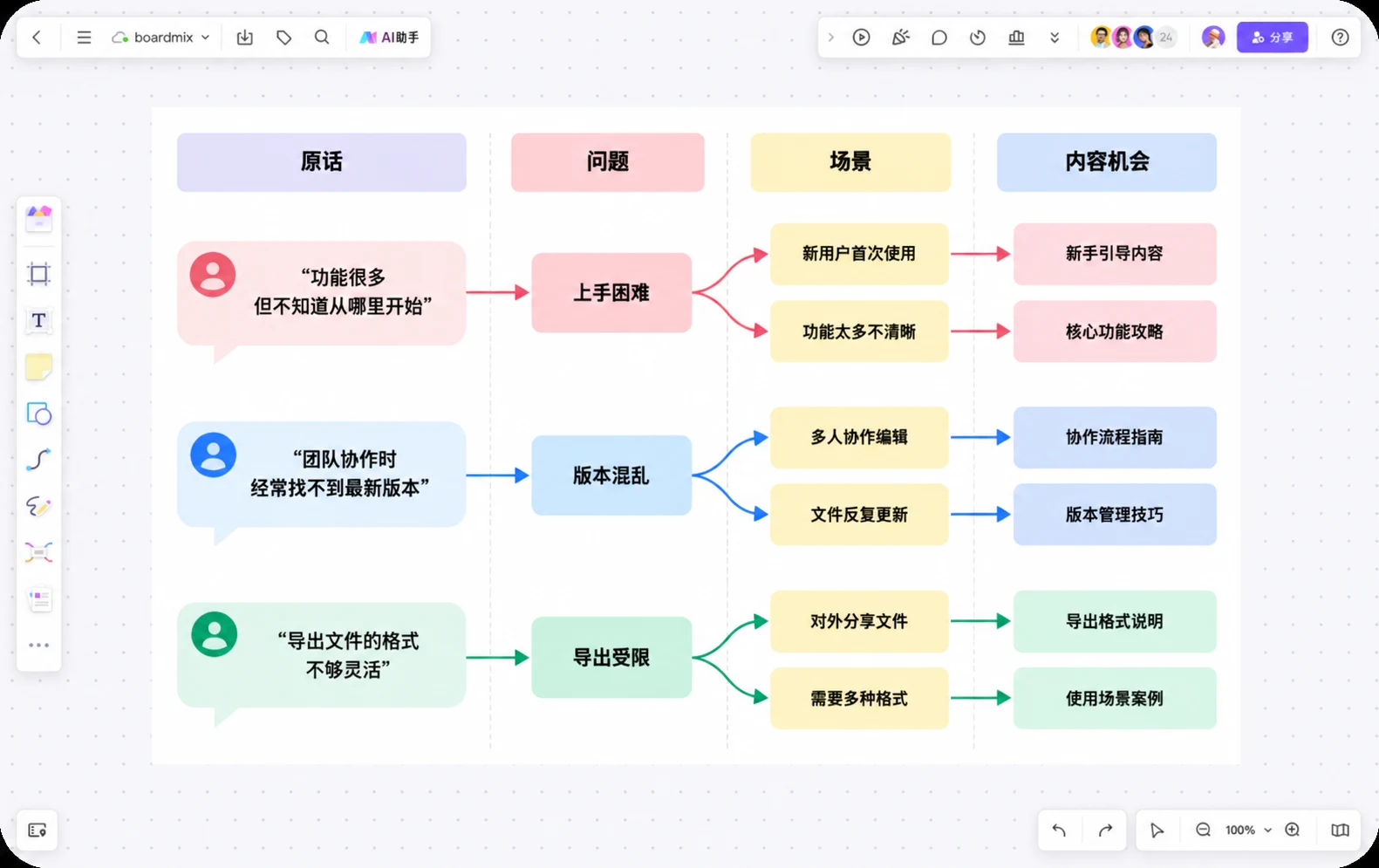This screenshot has width=1379, height=868.
Task: Expand more tools double-chevron
Action: pyautogui.click(x=1055, y=38)
